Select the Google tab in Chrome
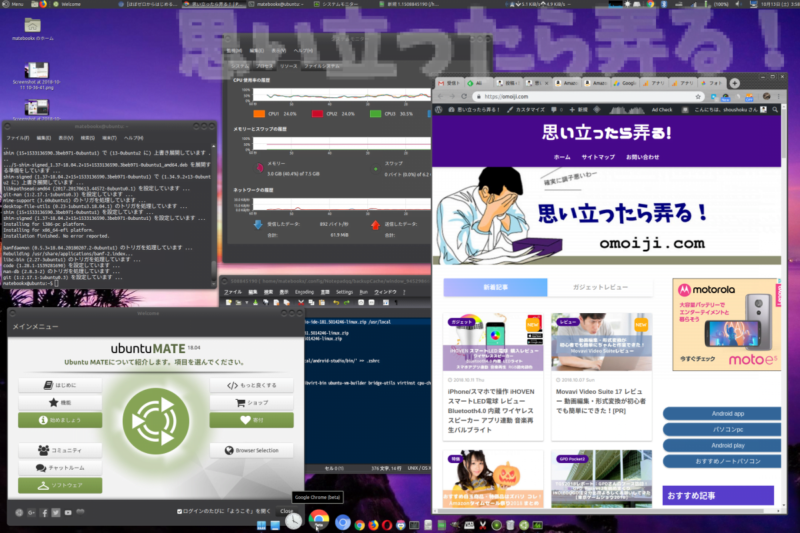The height and width of the screenshot is (533, 800). click(x=624, y=83)
